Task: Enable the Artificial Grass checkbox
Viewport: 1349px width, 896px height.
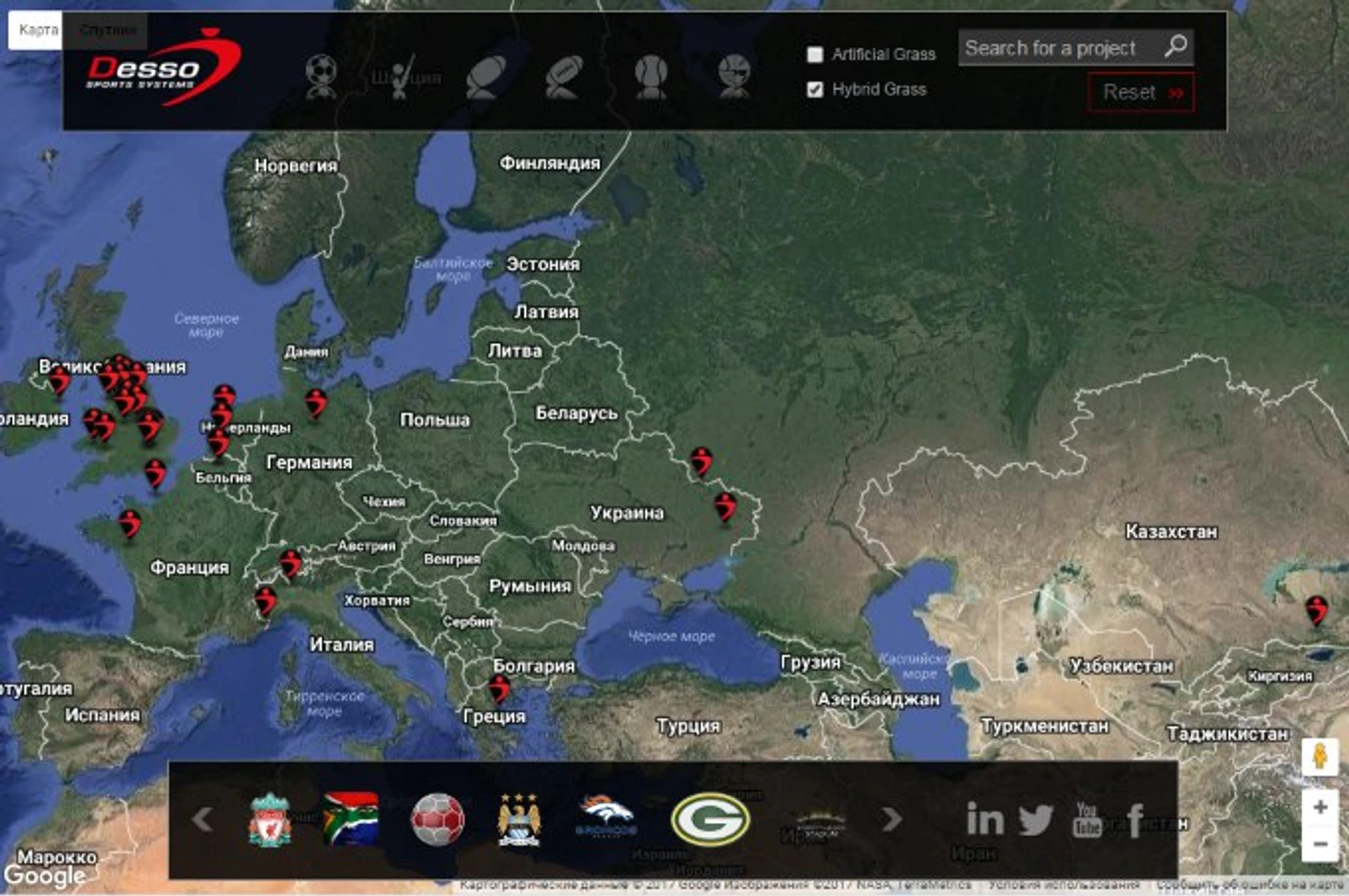Action: [815, 54]
